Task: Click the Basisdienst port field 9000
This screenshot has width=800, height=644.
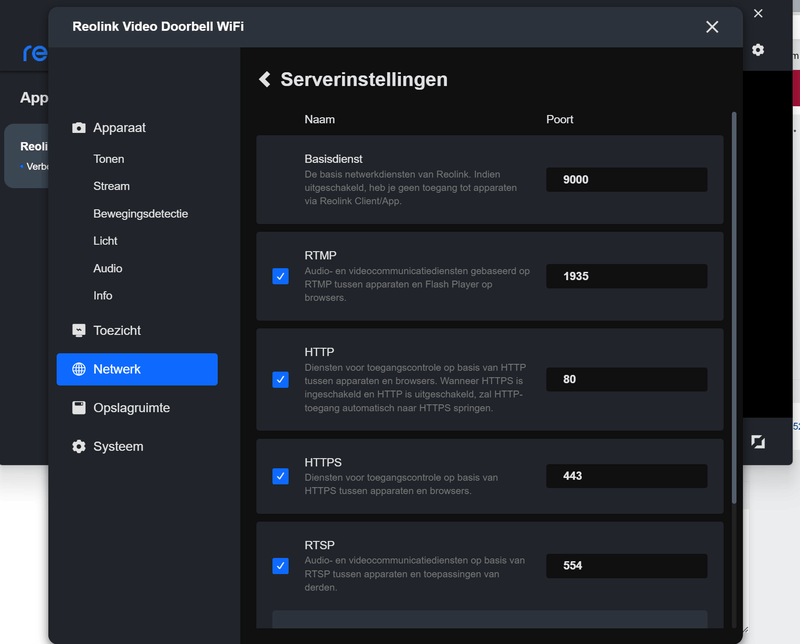Action: click(x=626, y=180)
